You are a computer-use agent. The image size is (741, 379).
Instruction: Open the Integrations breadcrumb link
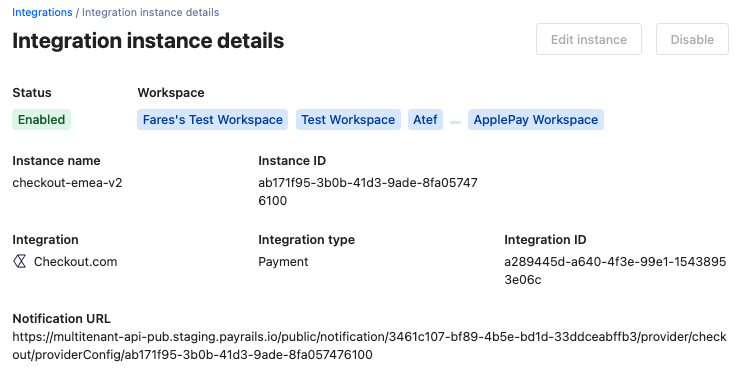pyautogui.click(x=42, y=12)
